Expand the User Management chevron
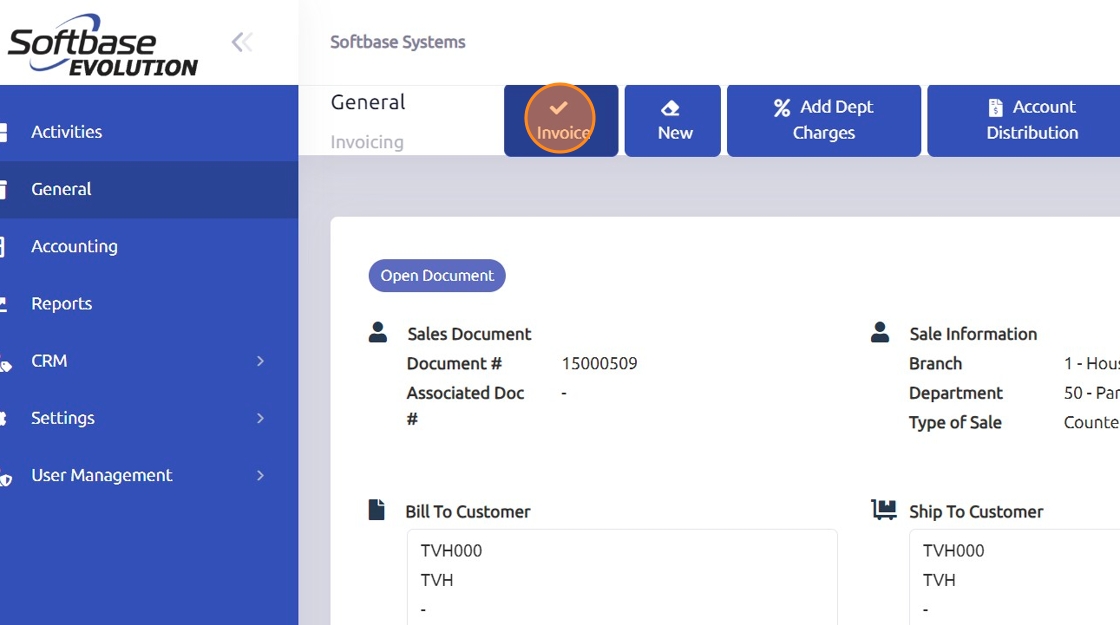 click(260, 475)
